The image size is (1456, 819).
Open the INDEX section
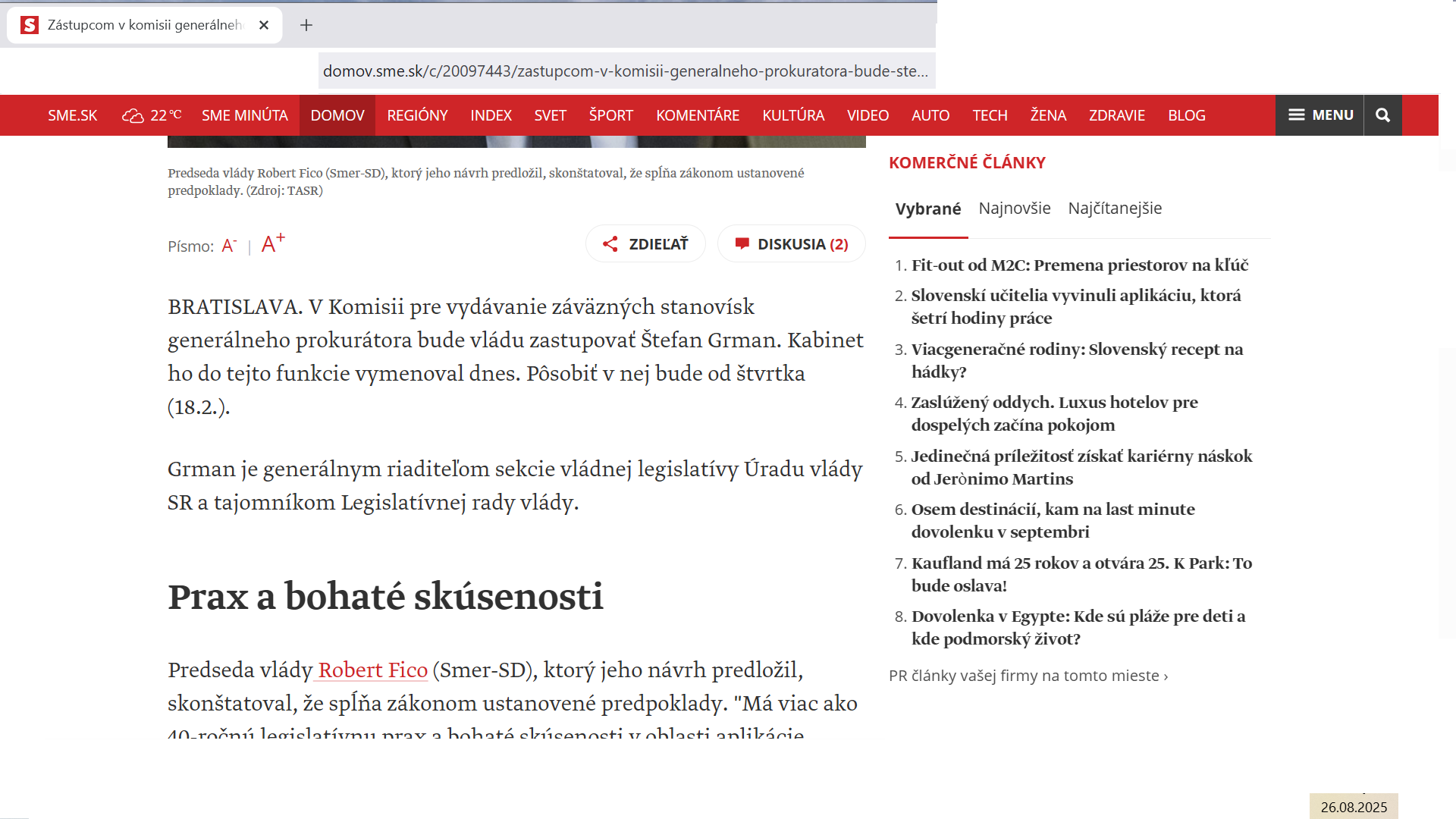(491, 115)
